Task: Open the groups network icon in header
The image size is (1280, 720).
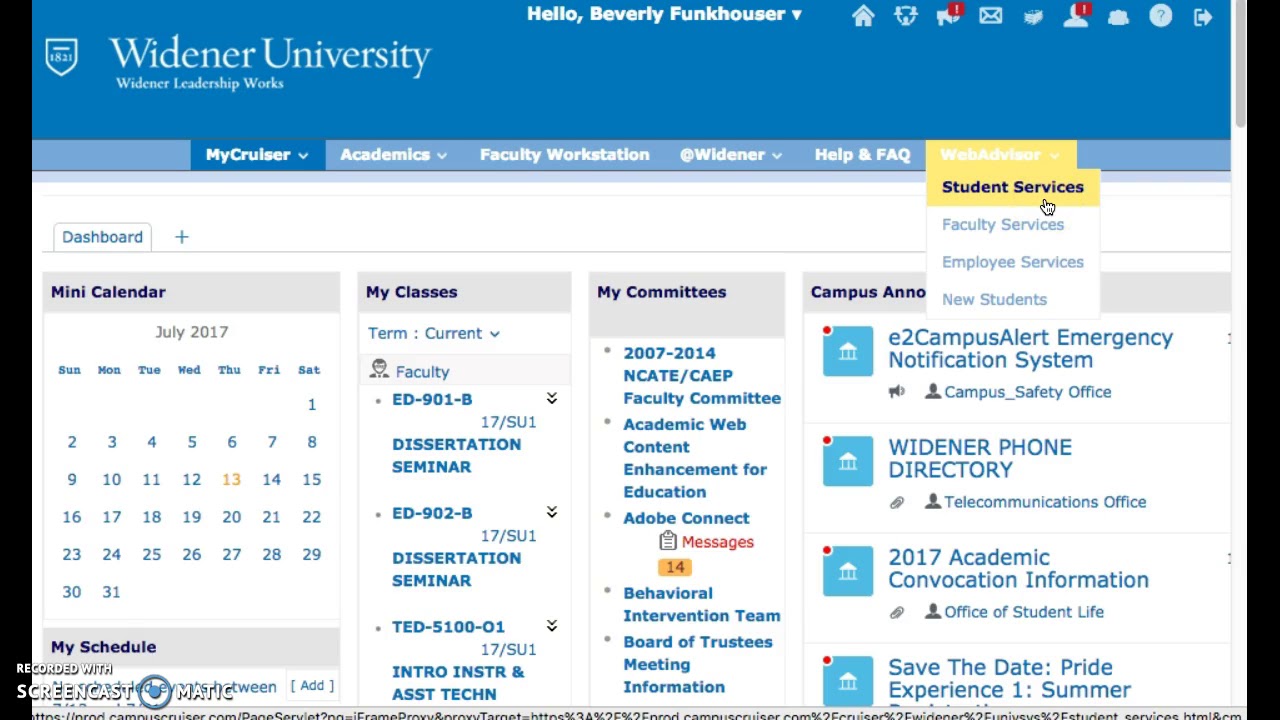Action: pyautogui.click(x=906, y=16)
